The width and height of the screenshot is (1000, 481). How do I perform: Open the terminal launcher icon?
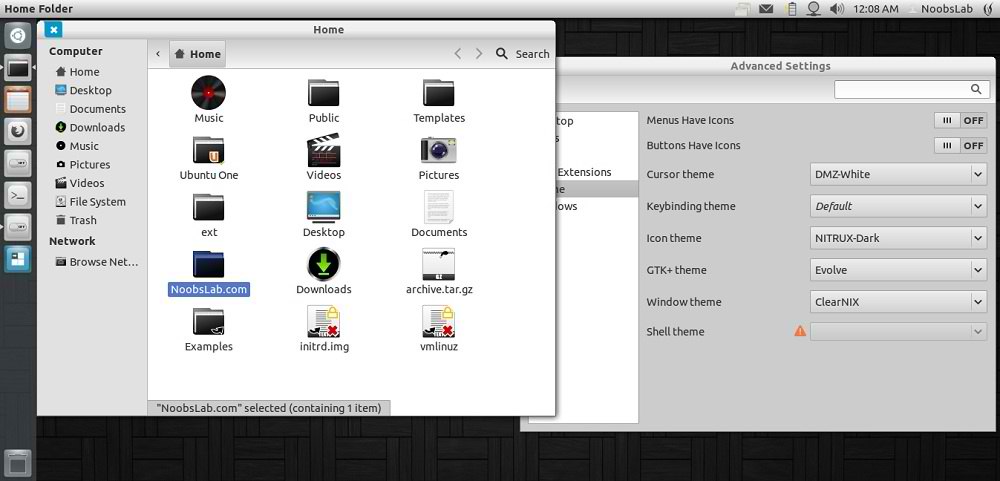point(17,195)
